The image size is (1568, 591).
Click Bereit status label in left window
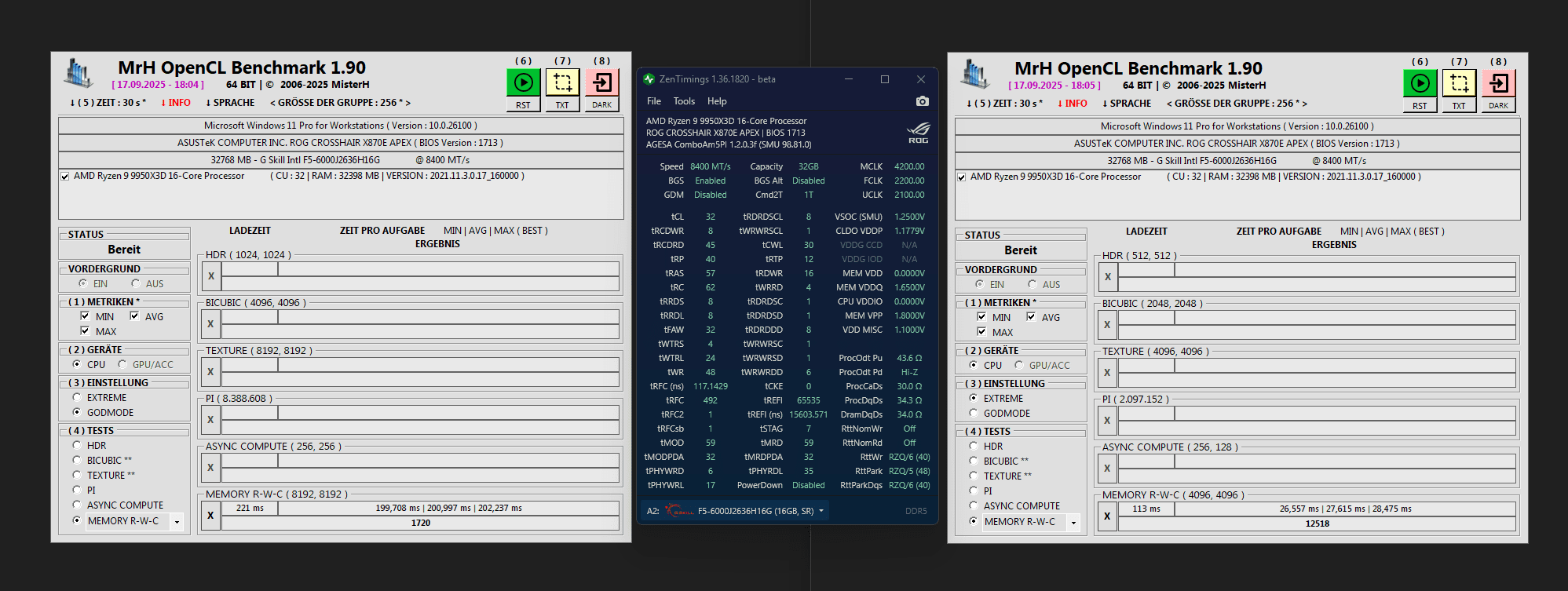click(x=124, y=250)
